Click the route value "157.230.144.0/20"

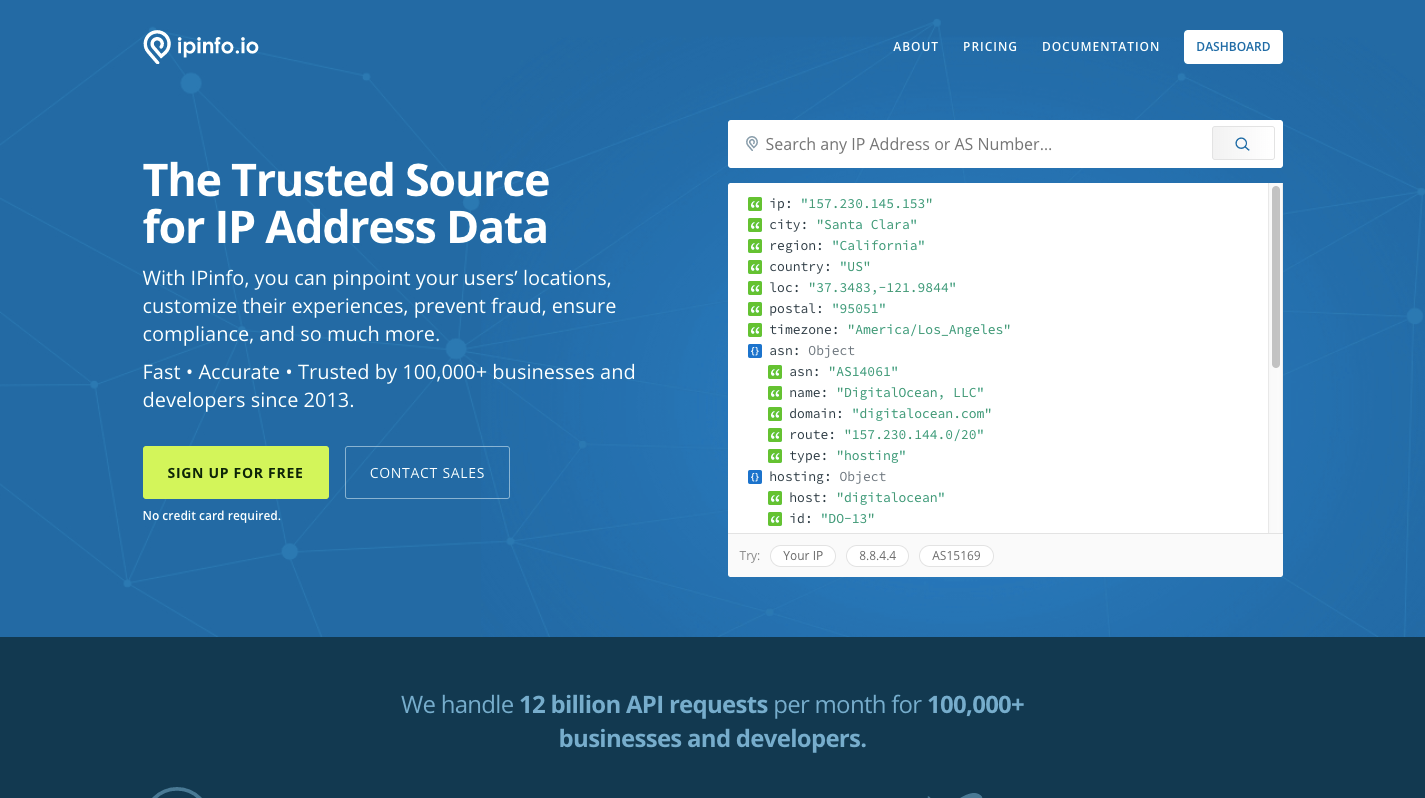pos(915,435)
